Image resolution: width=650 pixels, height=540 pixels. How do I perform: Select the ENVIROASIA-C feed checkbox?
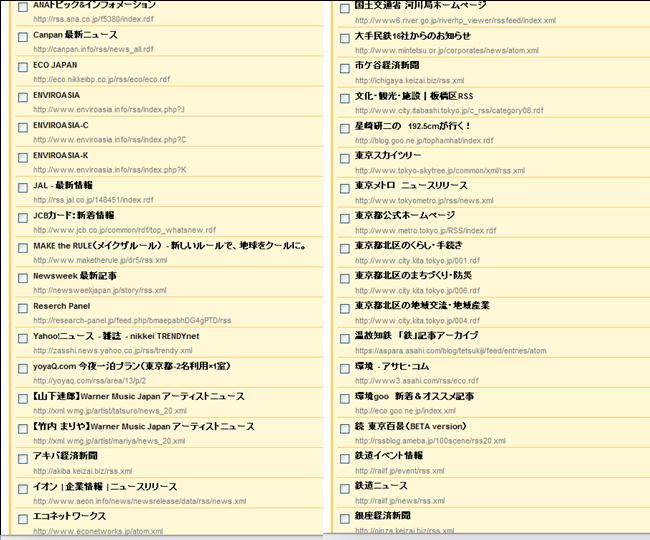click(23, 128)
